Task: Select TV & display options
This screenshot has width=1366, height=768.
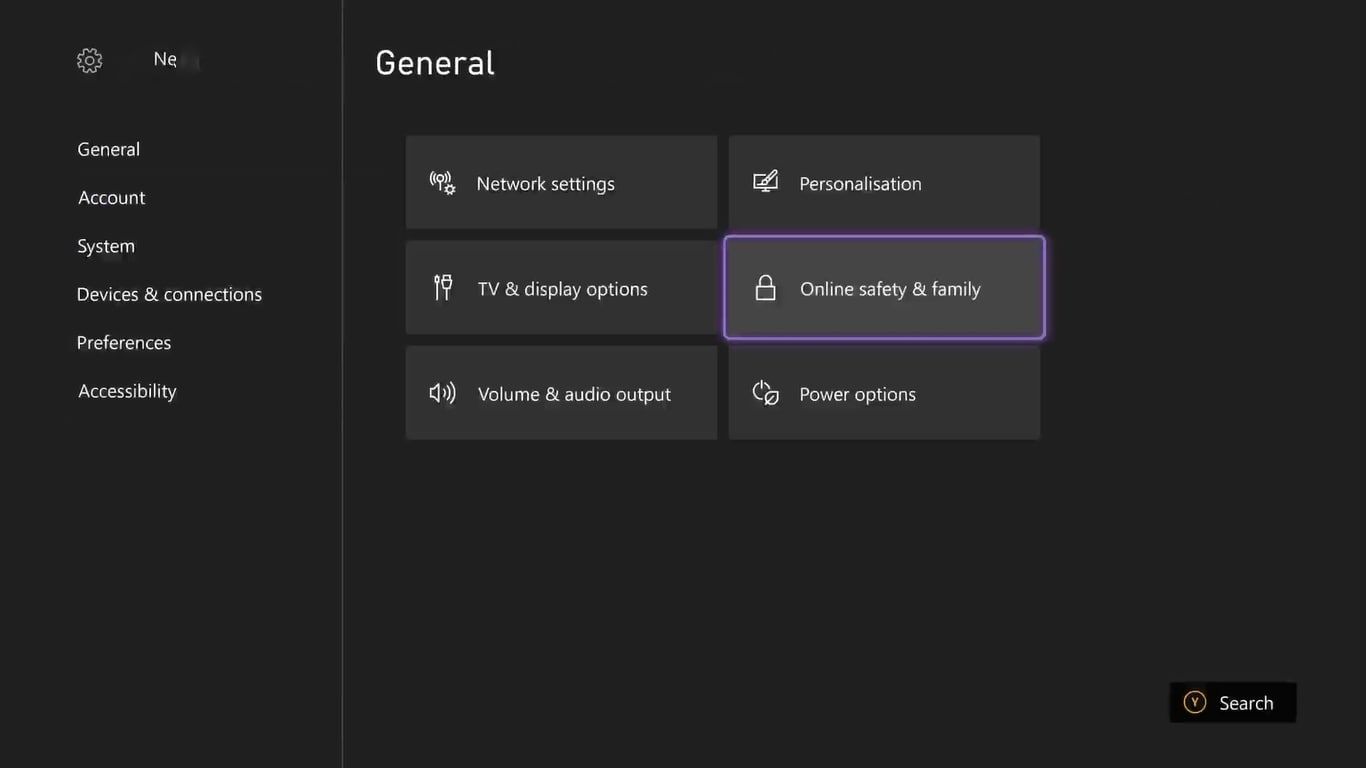Action: tap(561, 288)
